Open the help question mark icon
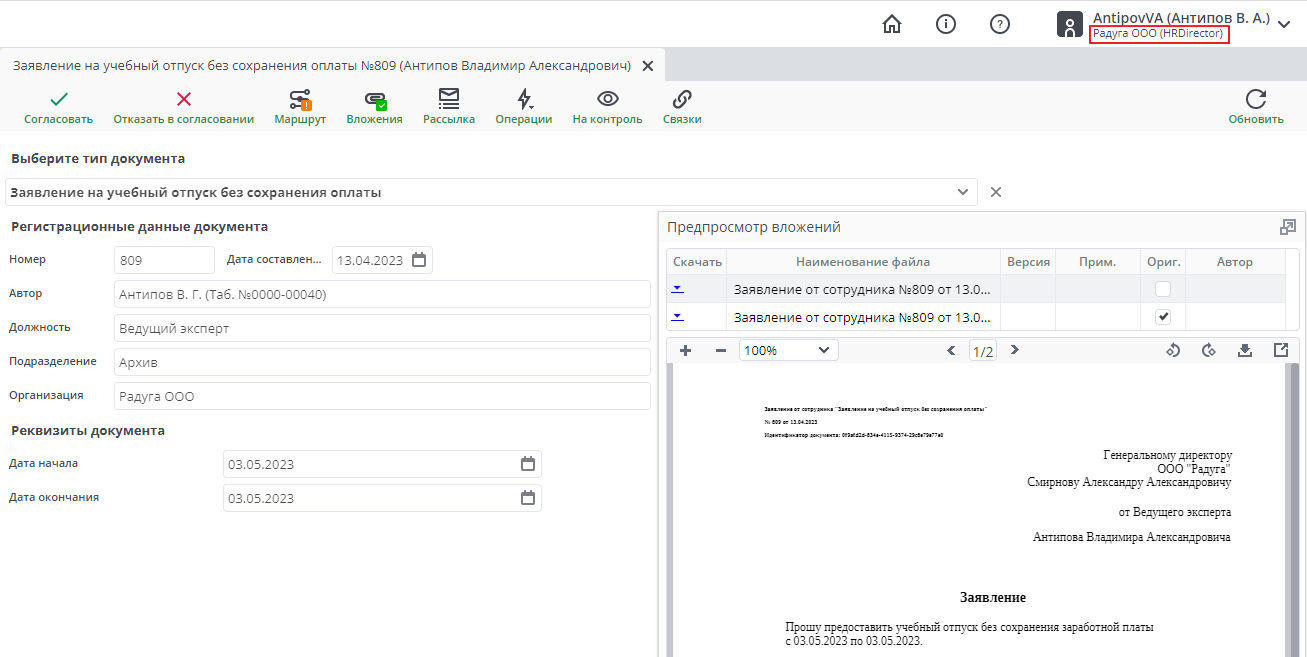 (x=1000, y=24)
